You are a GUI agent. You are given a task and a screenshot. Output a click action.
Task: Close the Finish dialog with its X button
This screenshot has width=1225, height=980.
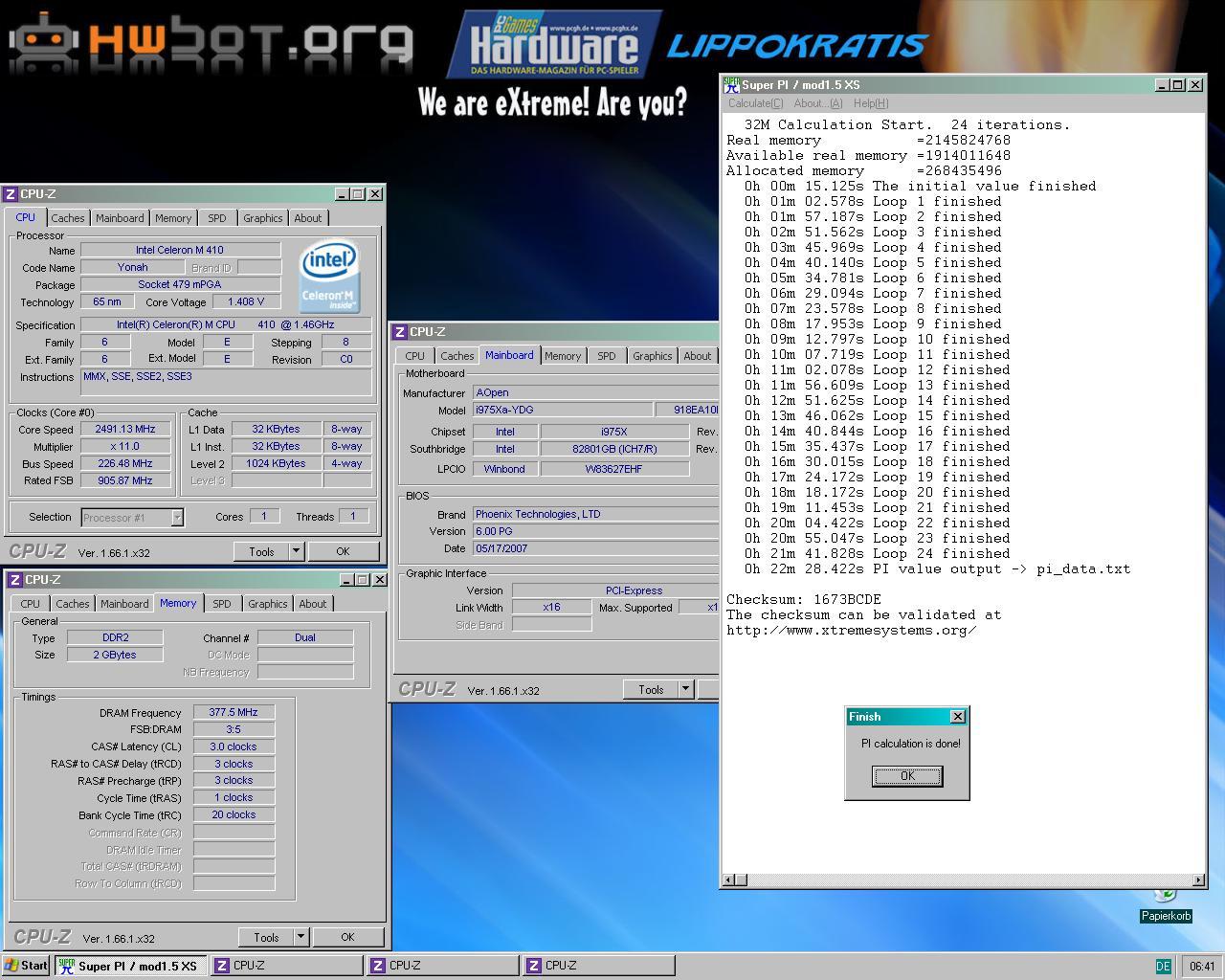[x=957, y=717]
